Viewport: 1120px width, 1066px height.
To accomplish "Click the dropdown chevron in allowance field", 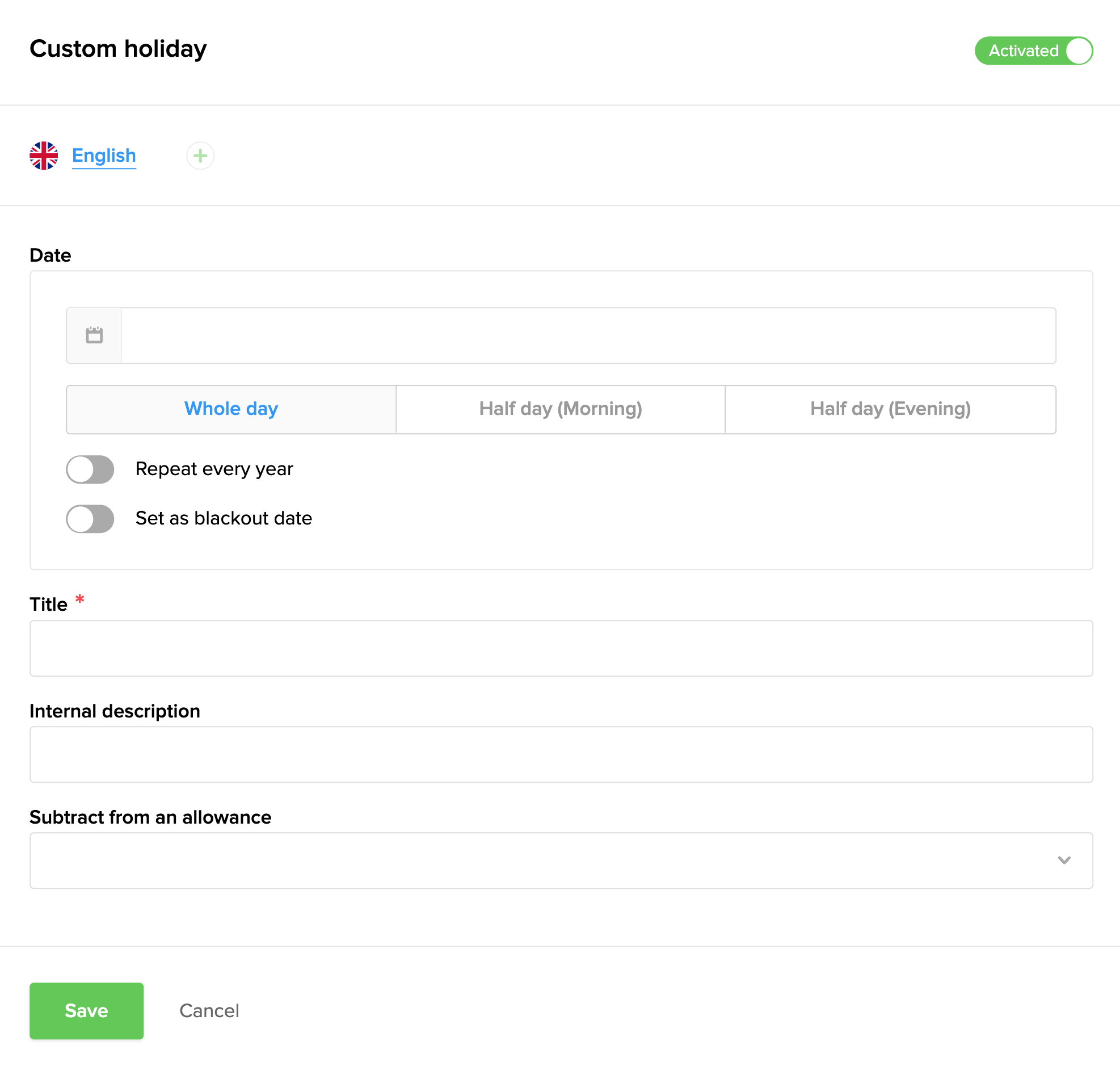I will [1064, 861].
